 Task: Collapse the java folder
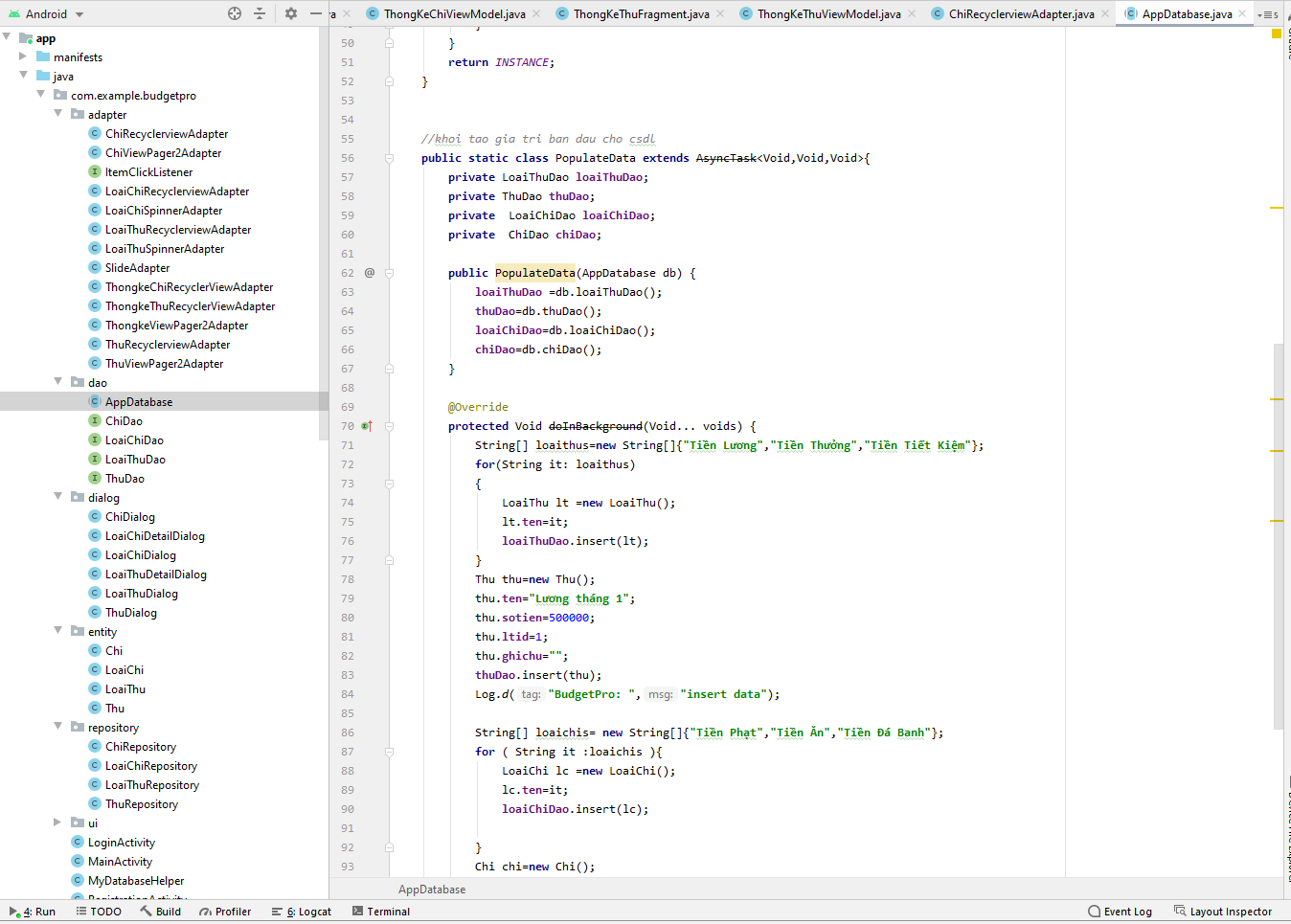pyautogui.click(x=23, y=76)
